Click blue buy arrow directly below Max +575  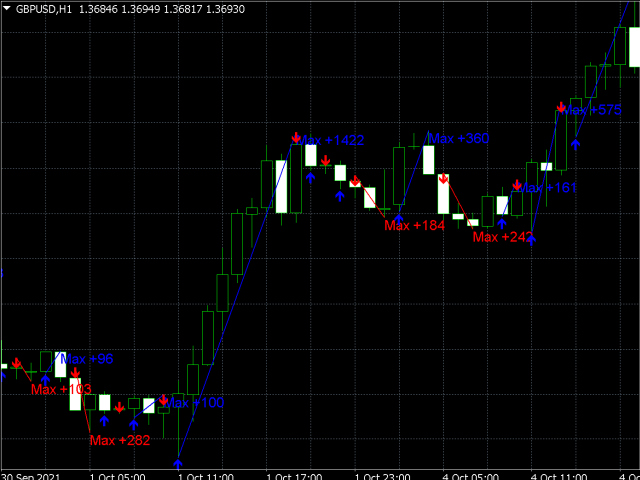(x=576, y=144)
